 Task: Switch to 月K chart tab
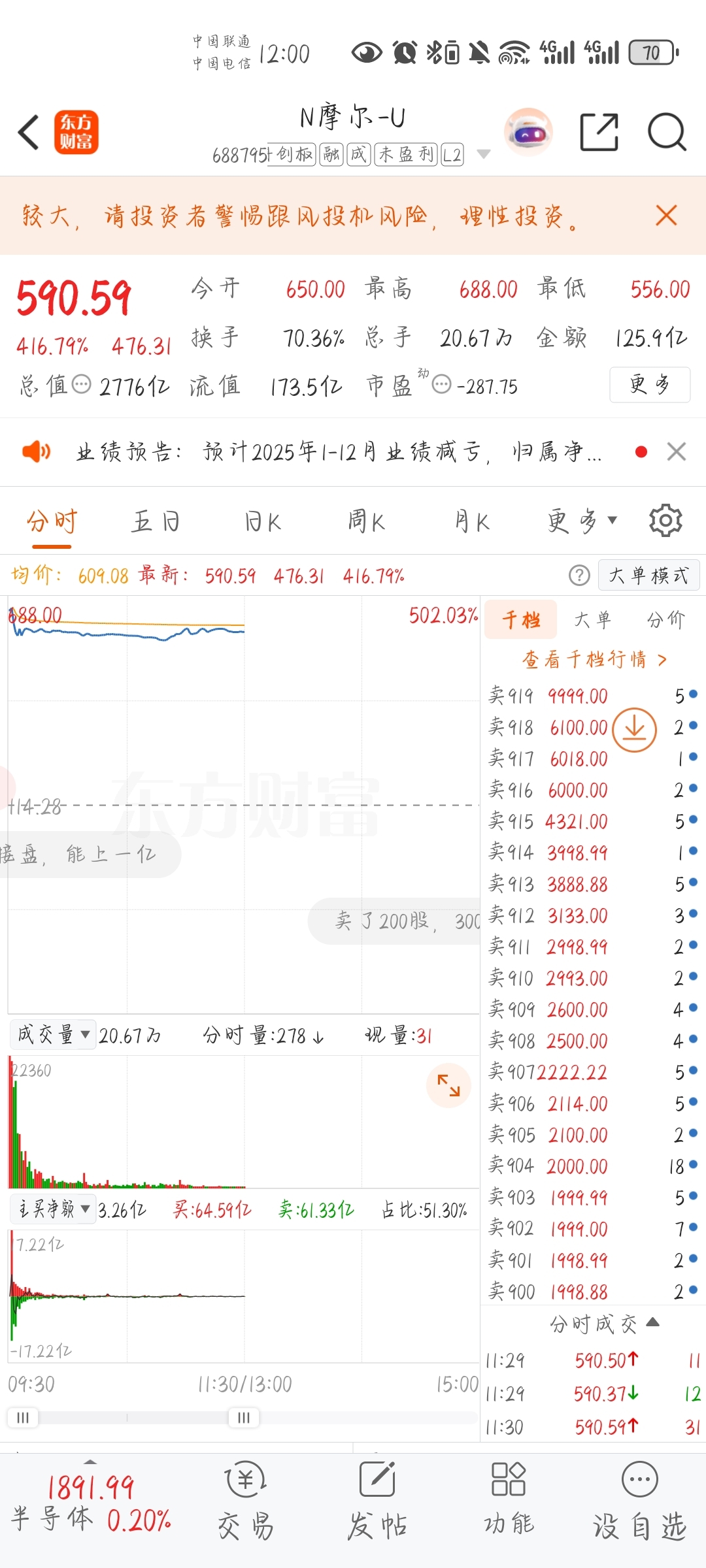pyautogui.click(x=471, y=521)
